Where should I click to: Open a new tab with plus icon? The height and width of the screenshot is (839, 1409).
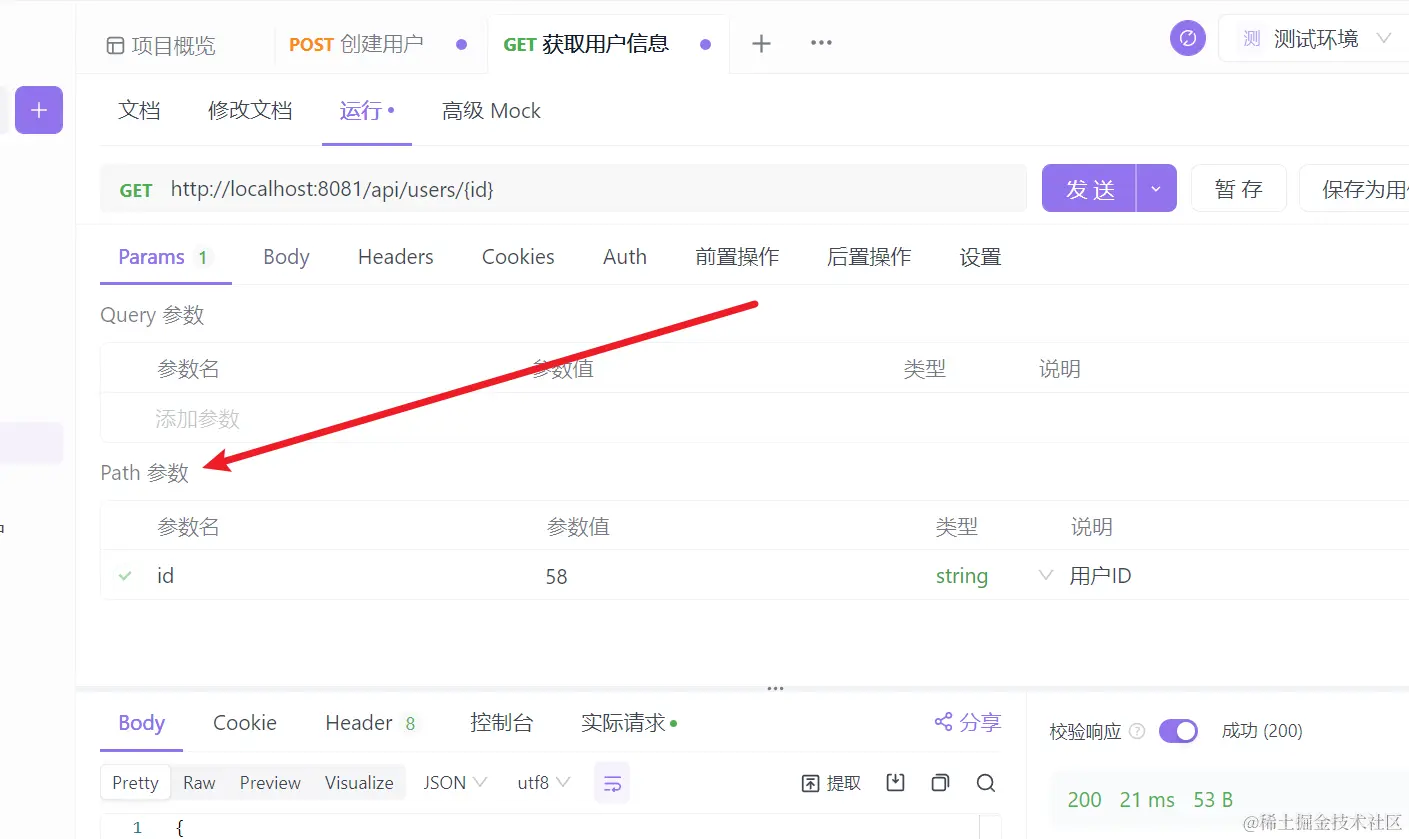click(x=761, y=43)
